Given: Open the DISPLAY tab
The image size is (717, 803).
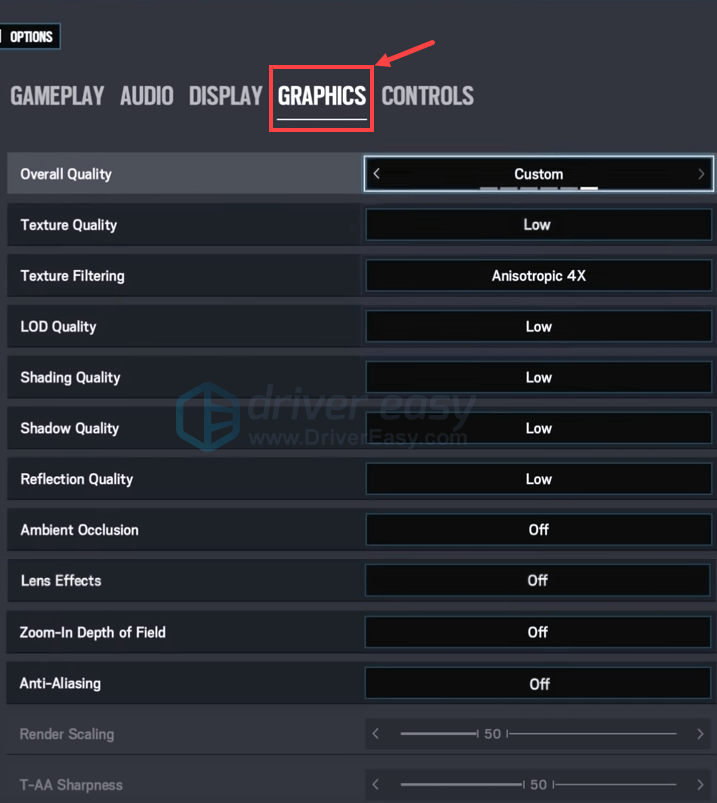Looking at the screenshot, I should (225, 96).
